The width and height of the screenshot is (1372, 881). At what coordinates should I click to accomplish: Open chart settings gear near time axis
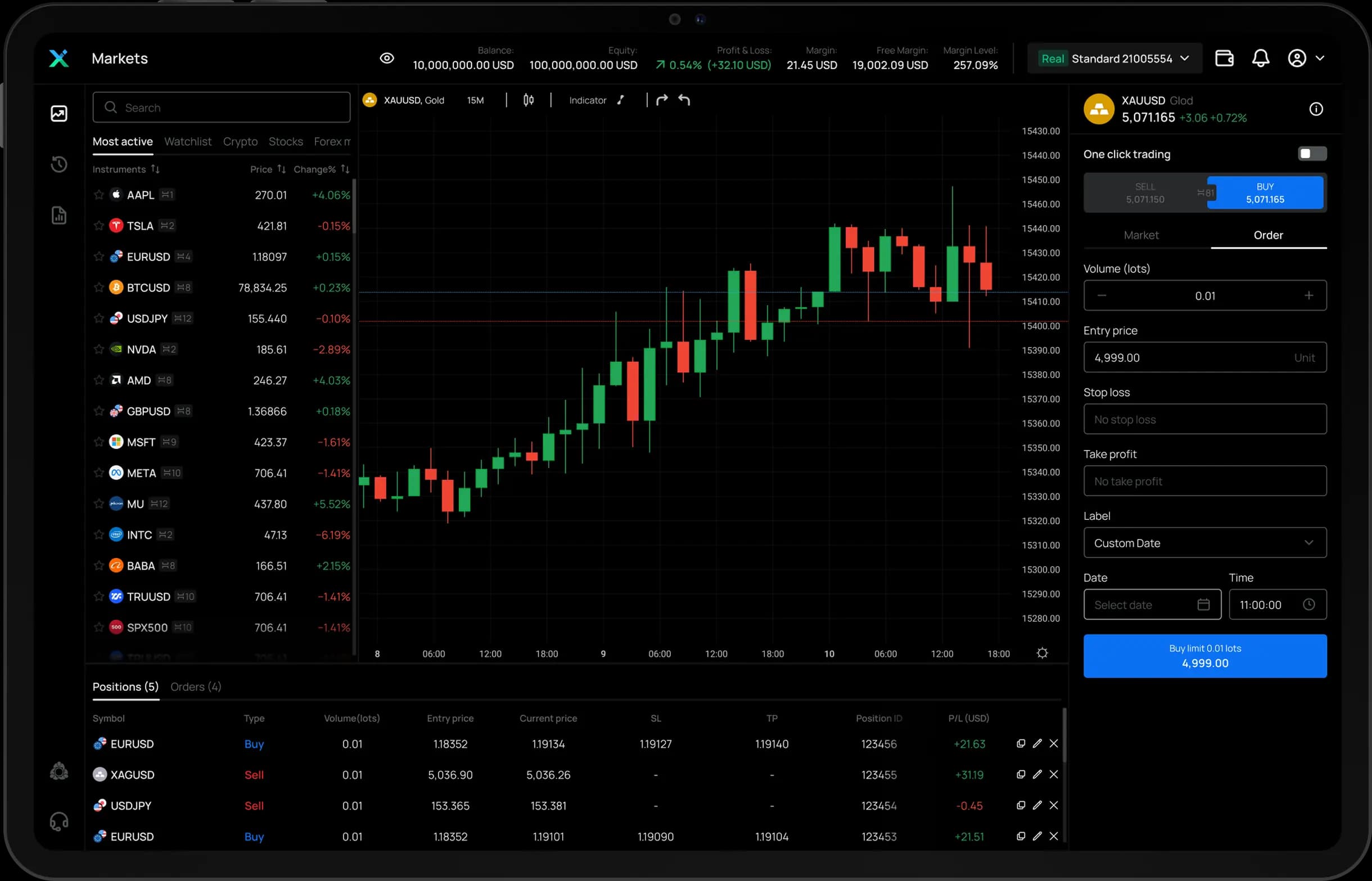(1042, 653)
